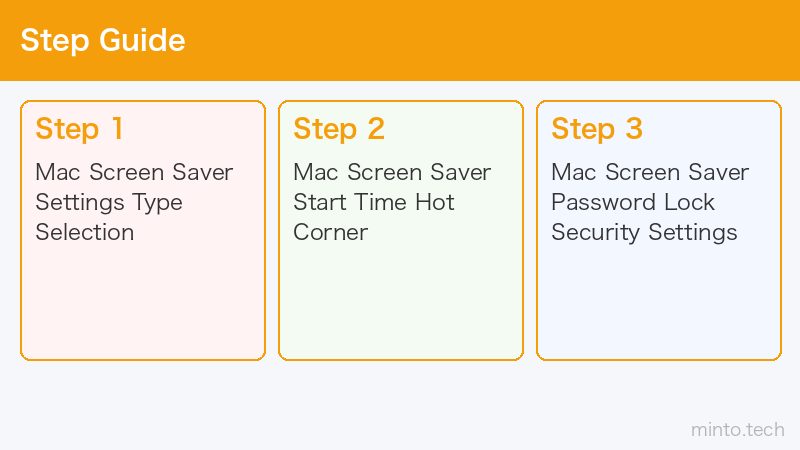Click the orange header banner area

click(x=400, y=40)
